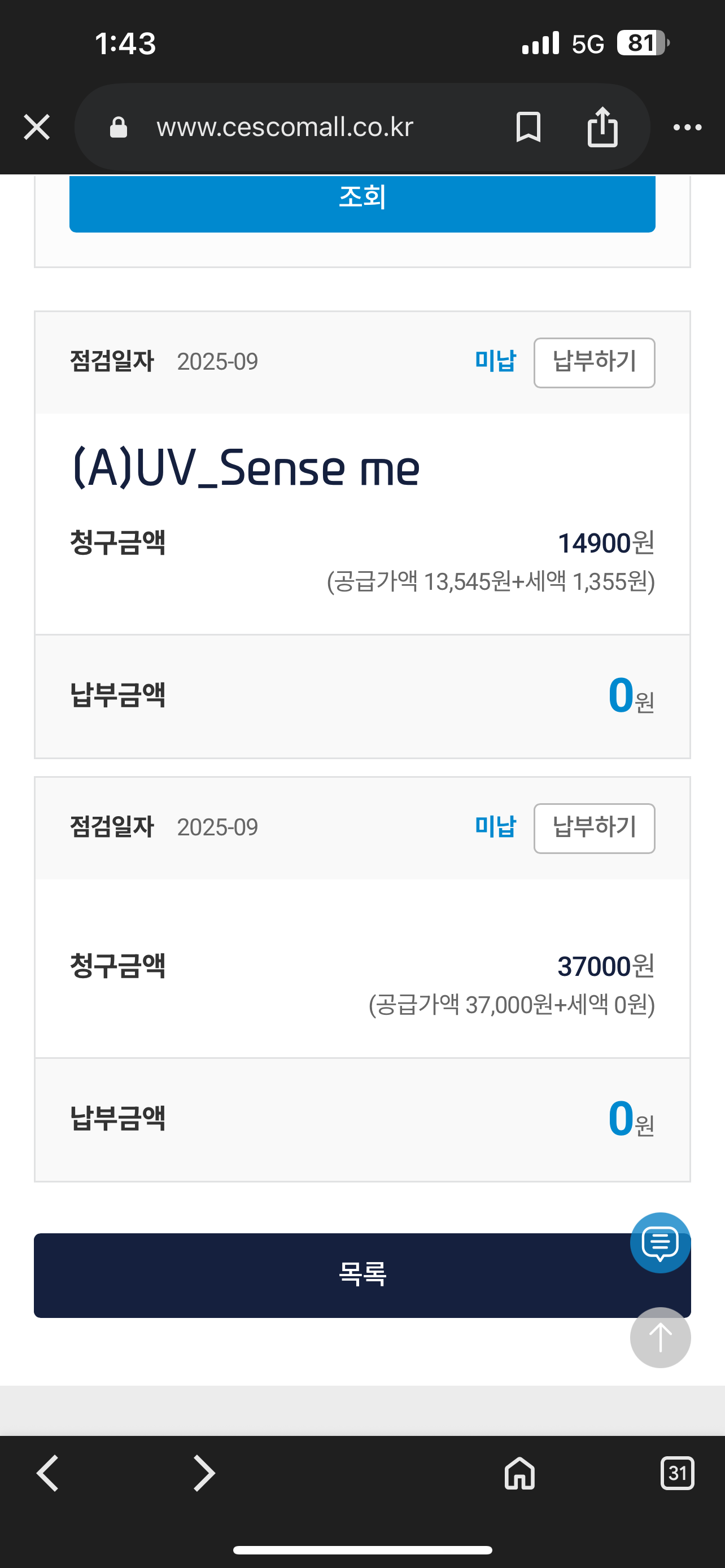Image resolution: width=725 pixels, height=1568 pixels.
Task: Tap 납부하기 for the UV_Sense me bill
Action: click(x=594, y=362)
